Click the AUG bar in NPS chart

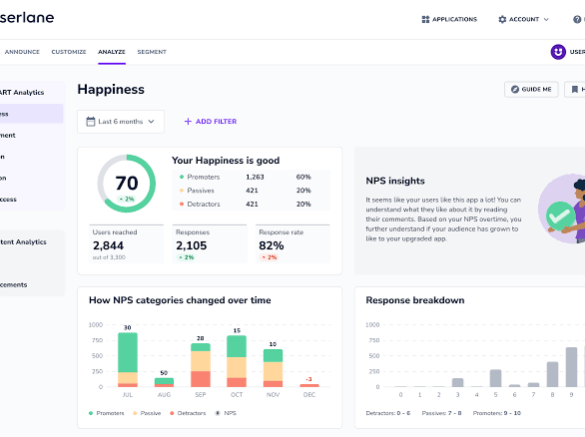(164, 383)
